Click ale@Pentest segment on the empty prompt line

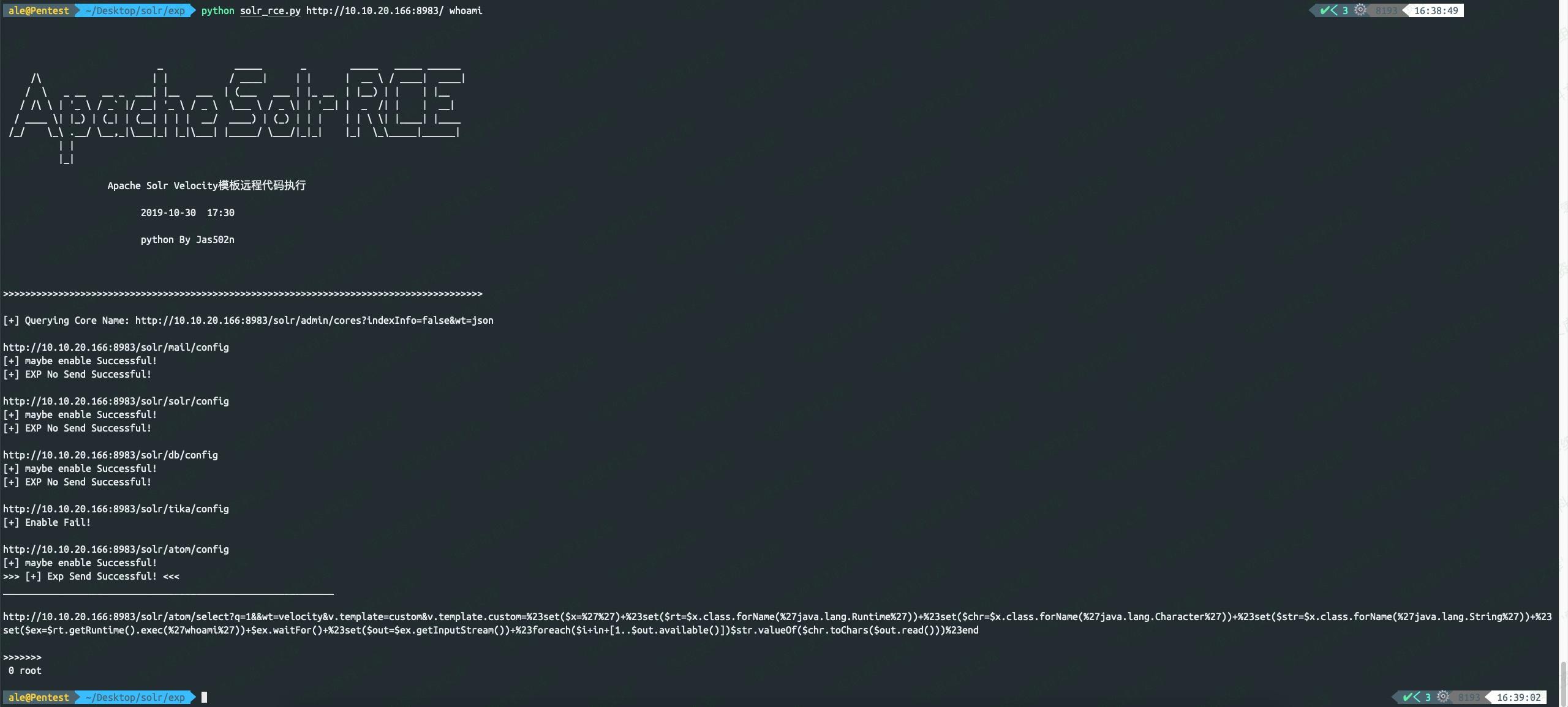pyautogui.click(x=39, y=697)
